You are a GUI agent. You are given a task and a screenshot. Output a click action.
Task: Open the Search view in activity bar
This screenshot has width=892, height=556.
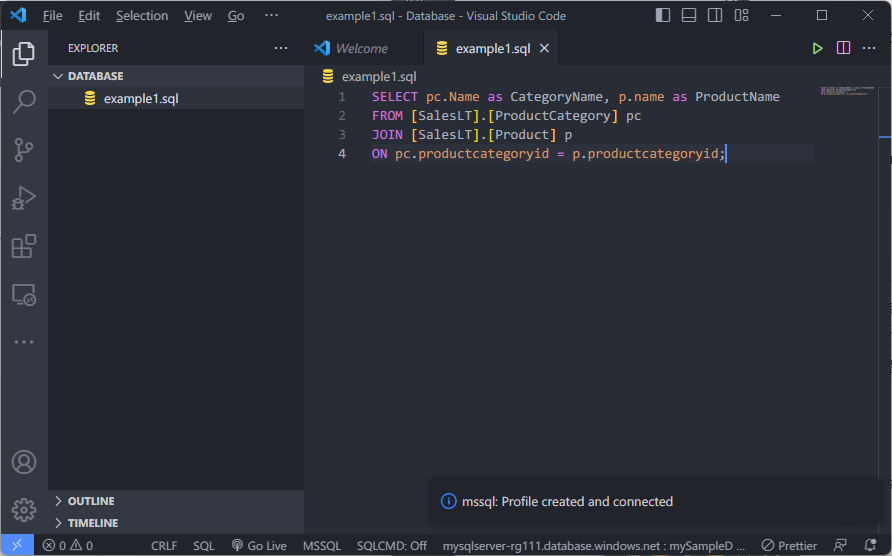point(24,102)
